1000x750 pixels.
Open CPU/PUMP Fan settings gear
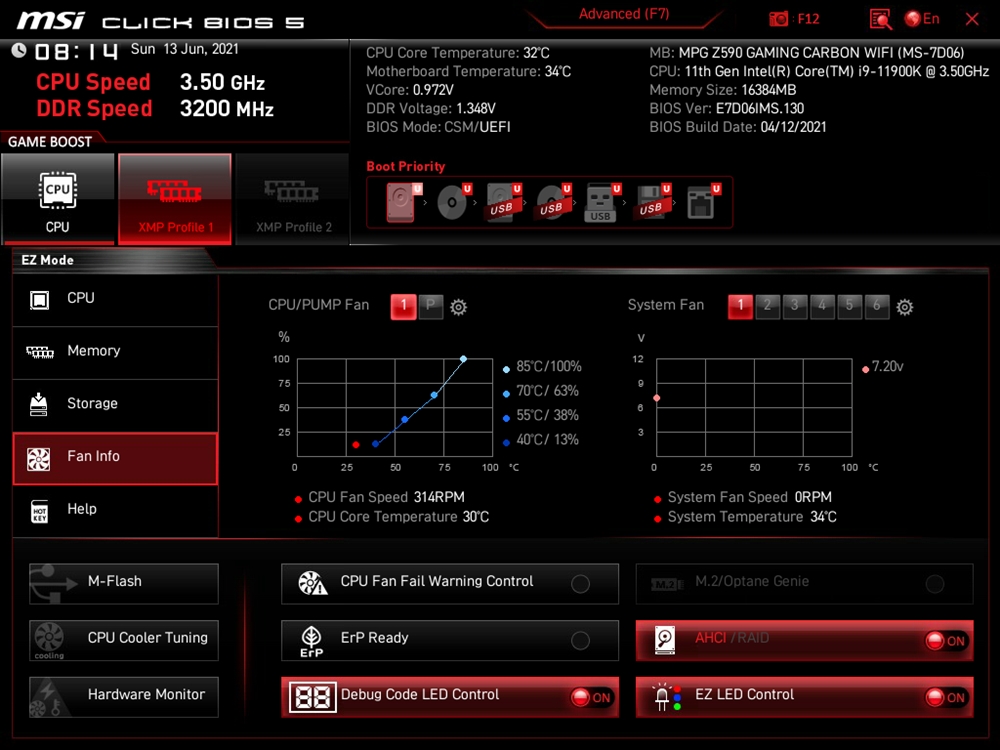pyautogui.click(x=458, y=307)
